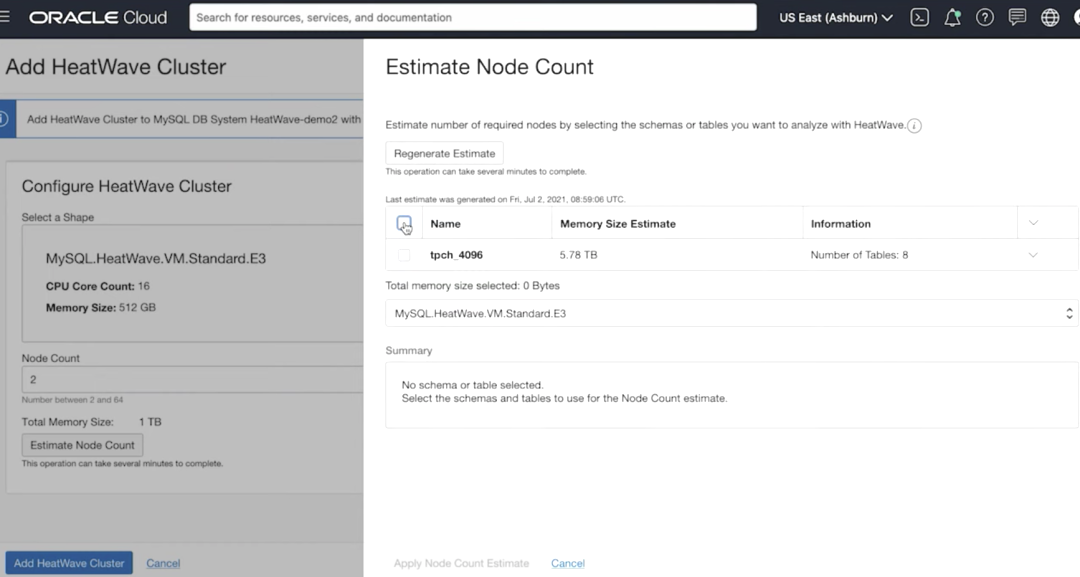Screen dimensions: 1080x577
Task: Click the Add HeatWave Cluster button
Action: point(69,563)
